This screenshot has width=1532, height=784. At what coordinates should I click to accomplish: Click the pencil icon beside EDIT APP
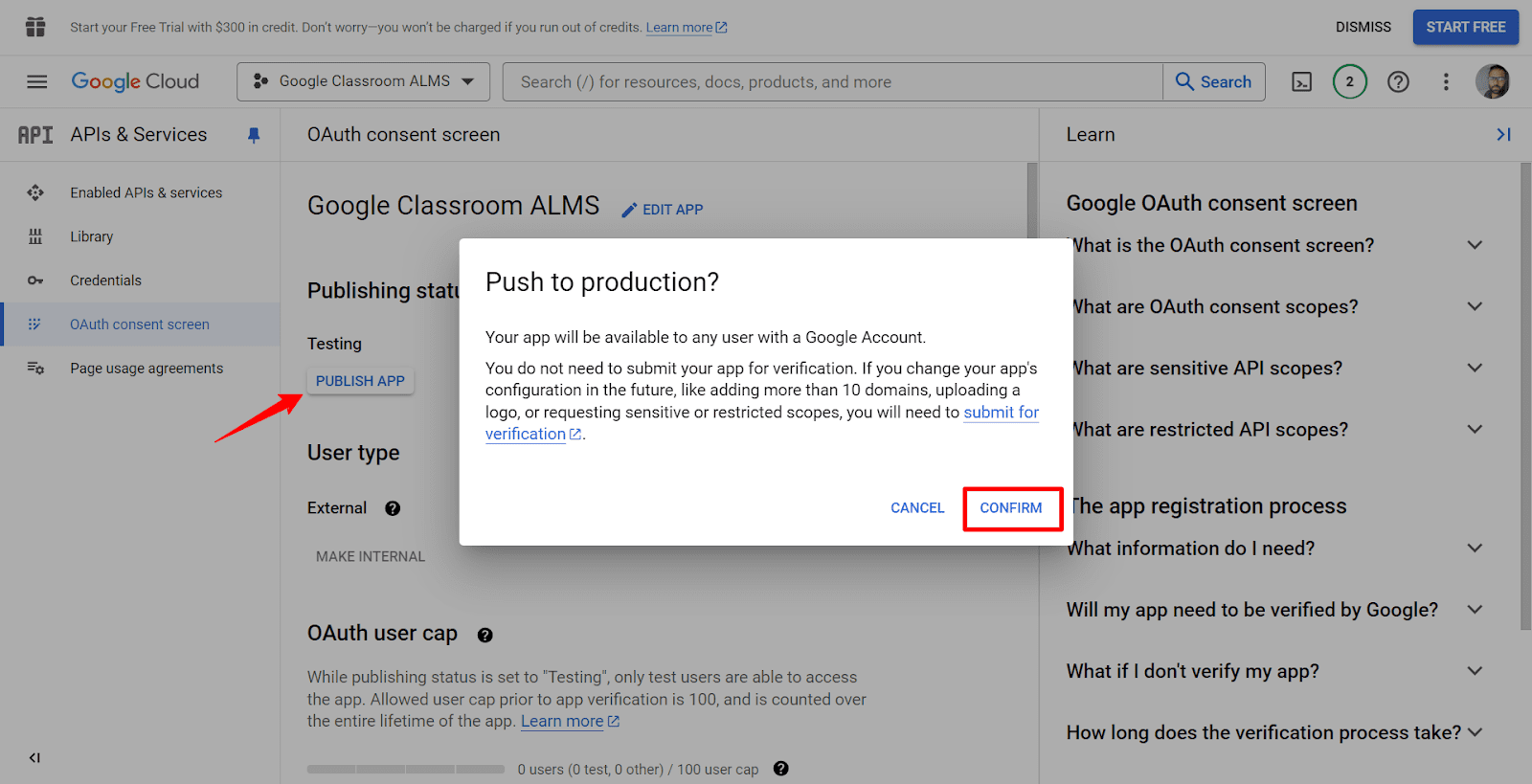click(x=629, y=210)
